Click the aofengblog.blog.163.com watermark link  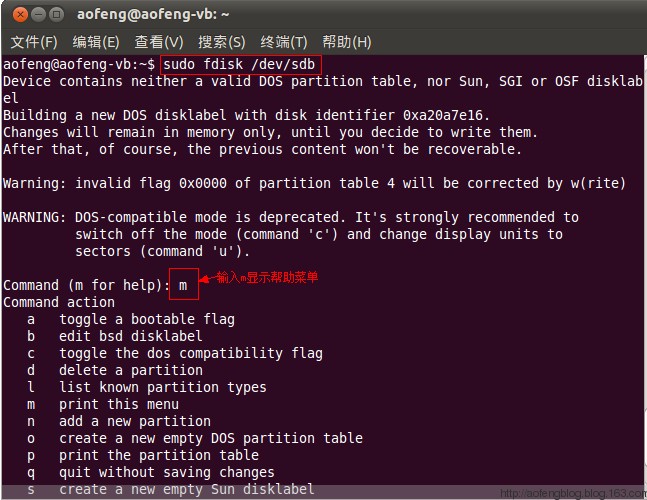573,493
